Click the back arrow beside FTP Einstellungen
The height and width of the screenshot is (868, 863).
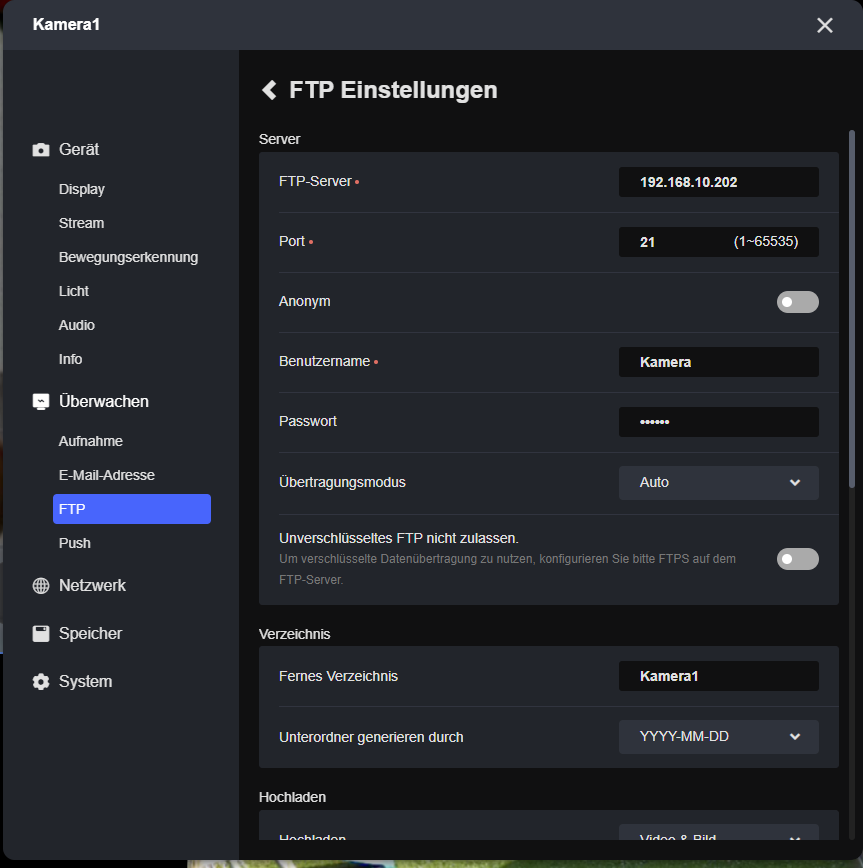click(268, 90)
